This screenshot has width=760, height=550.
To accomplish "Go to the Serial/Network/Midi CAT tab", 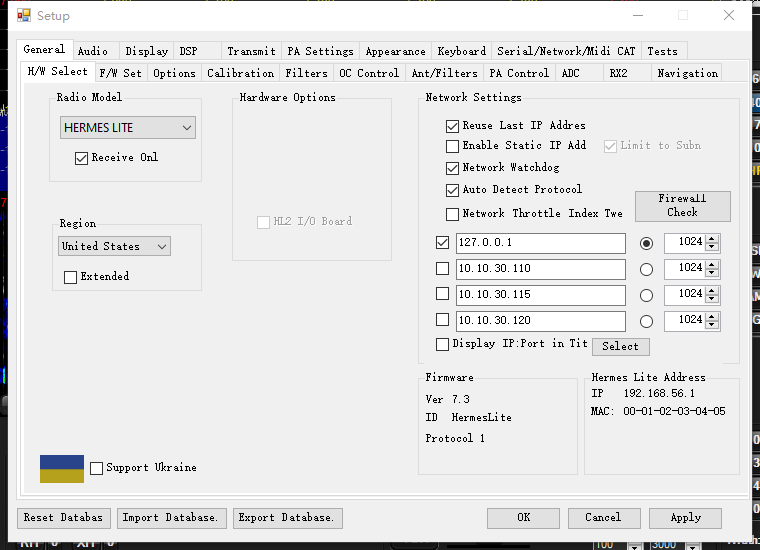I will pos(566,51).
